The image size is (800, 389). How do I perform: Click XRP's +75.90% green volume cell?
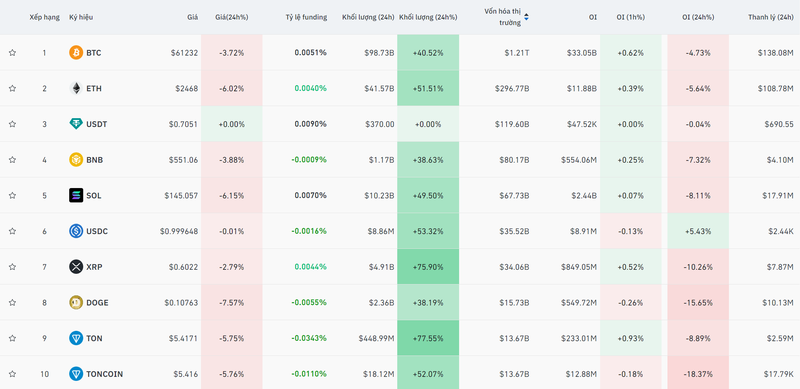click(428, 266)
